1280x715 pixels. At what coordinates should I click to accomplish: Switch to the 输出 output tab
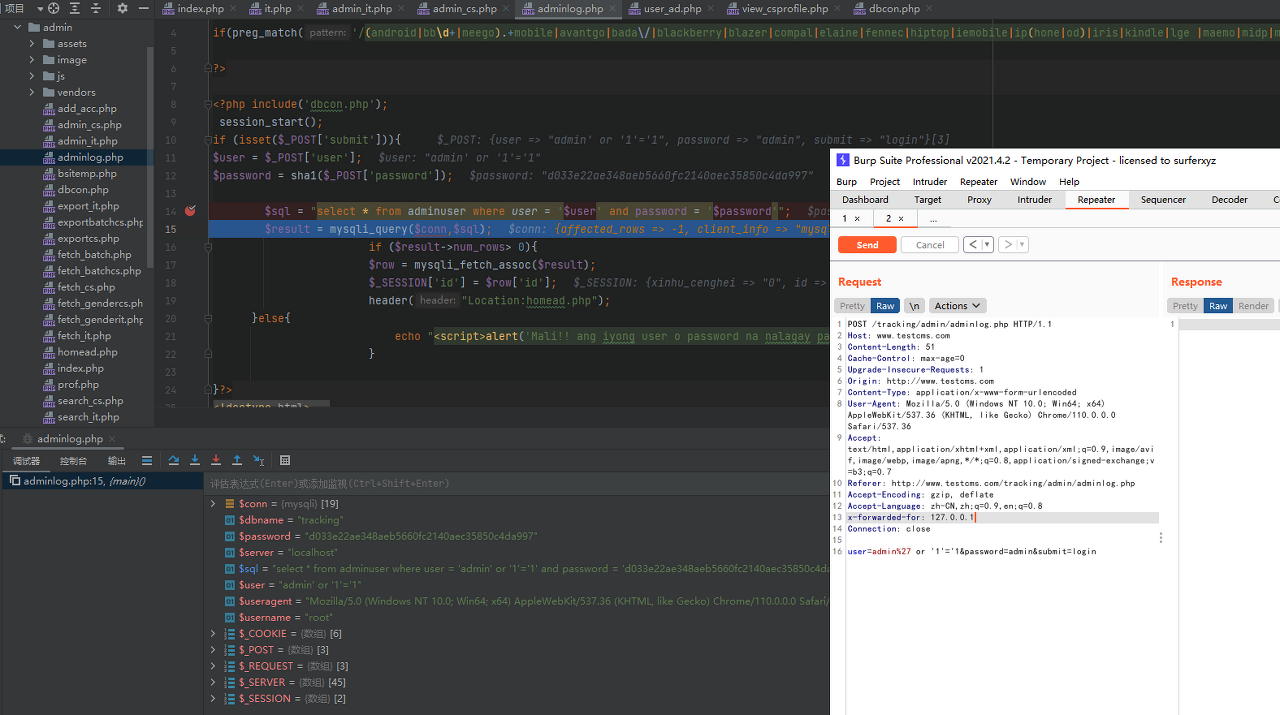(117, 461)
